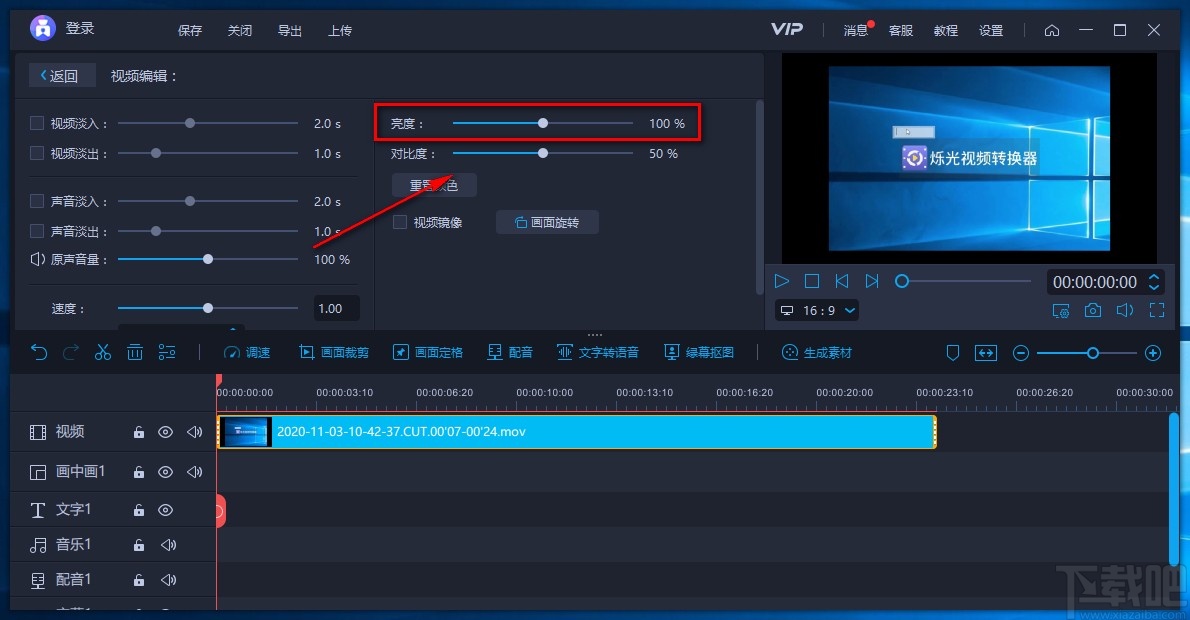The height and width of the screenshot is (620, 1190).
Task: Click the 亮度 brightness slider
Action: point(543,123)
